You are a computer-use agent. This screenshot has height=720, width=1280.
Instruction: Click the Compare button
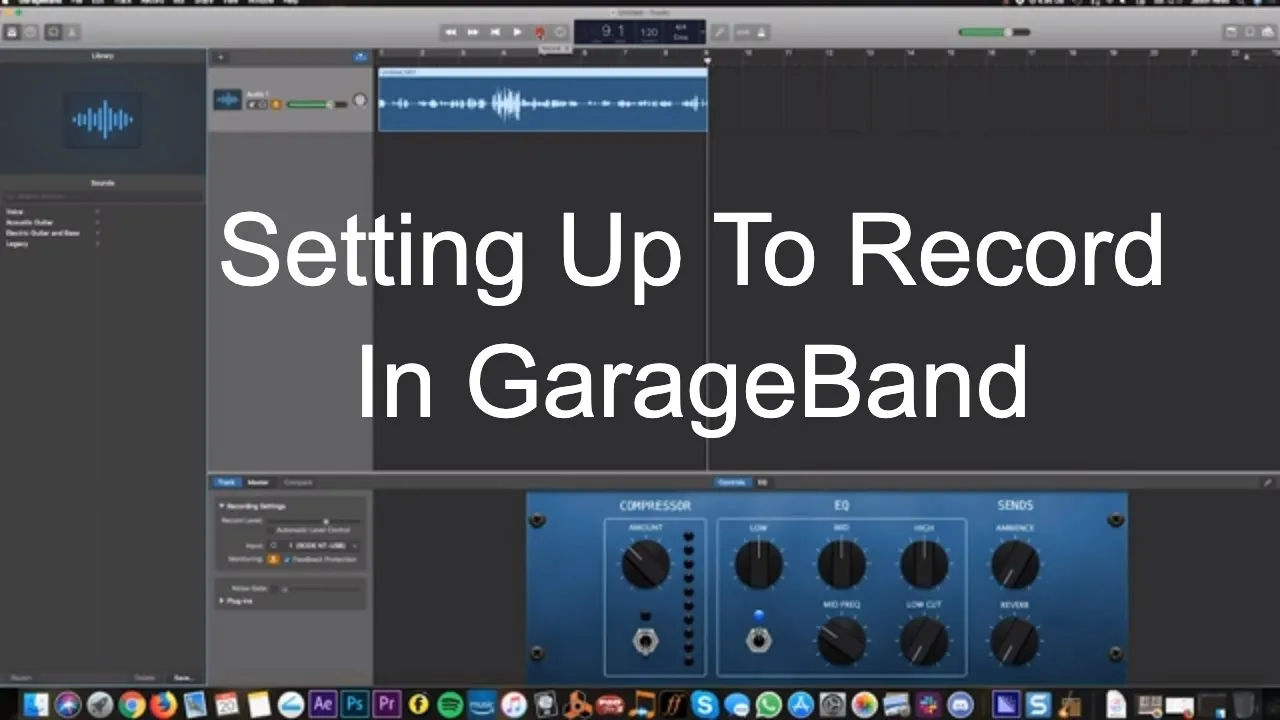click(298, 482)
